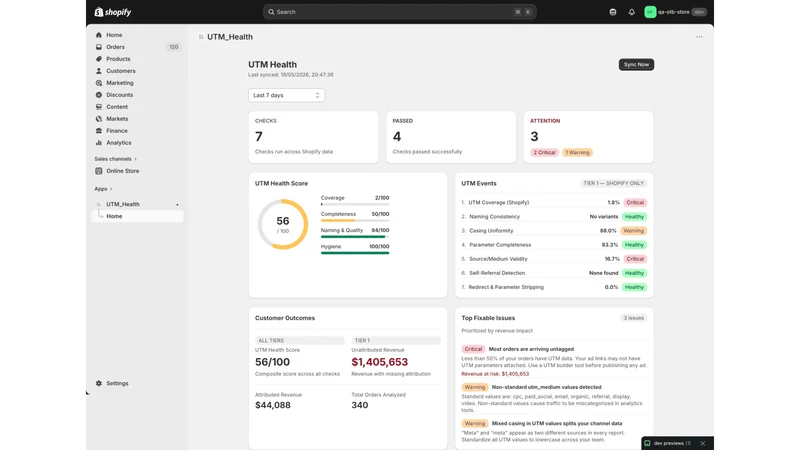Screen dimensions: 800x450
Task: Click the Markets globe icon
Action: coord(99,119)
